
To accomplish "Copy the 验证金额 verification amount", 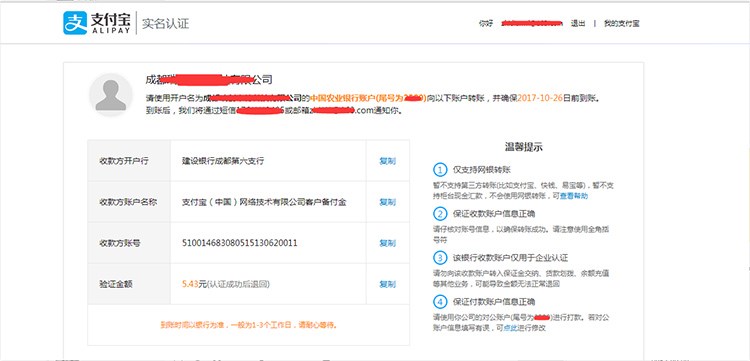I will click(x=387, y=284).
